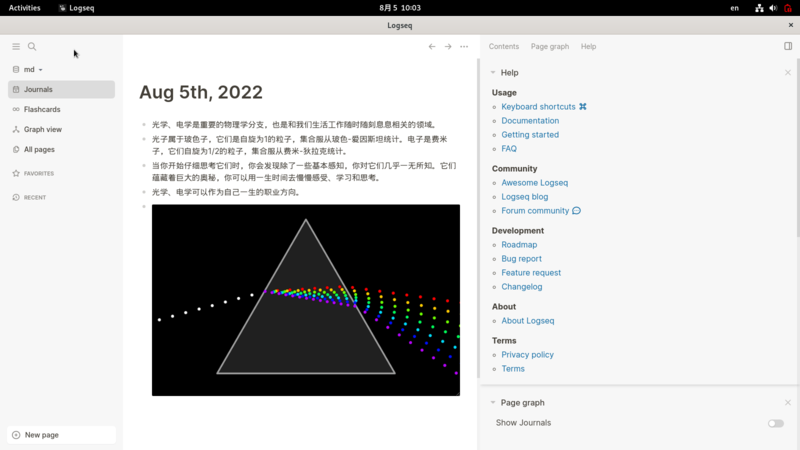Select the Page graph tab in the right sidebar header
The width and height of the screenshot is (800, 450).
coord(550,47)
